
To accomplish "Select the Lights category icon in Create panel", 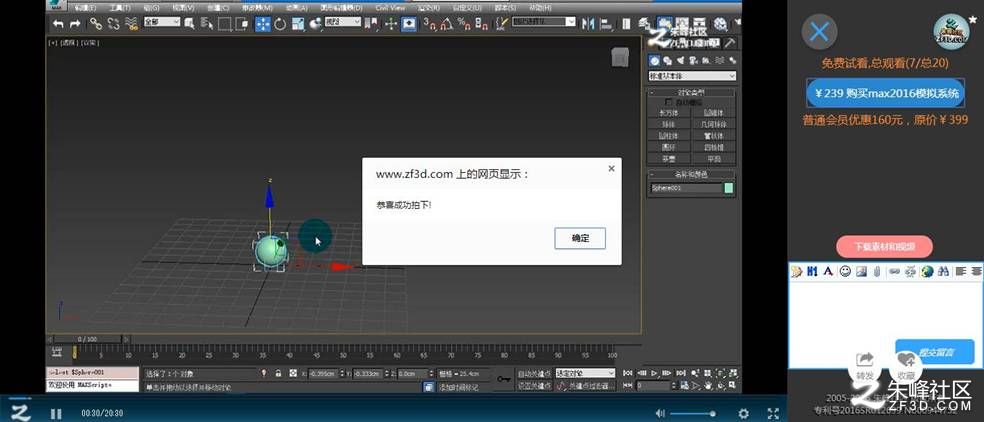I will pyautogui.click(x=681, y=60).
